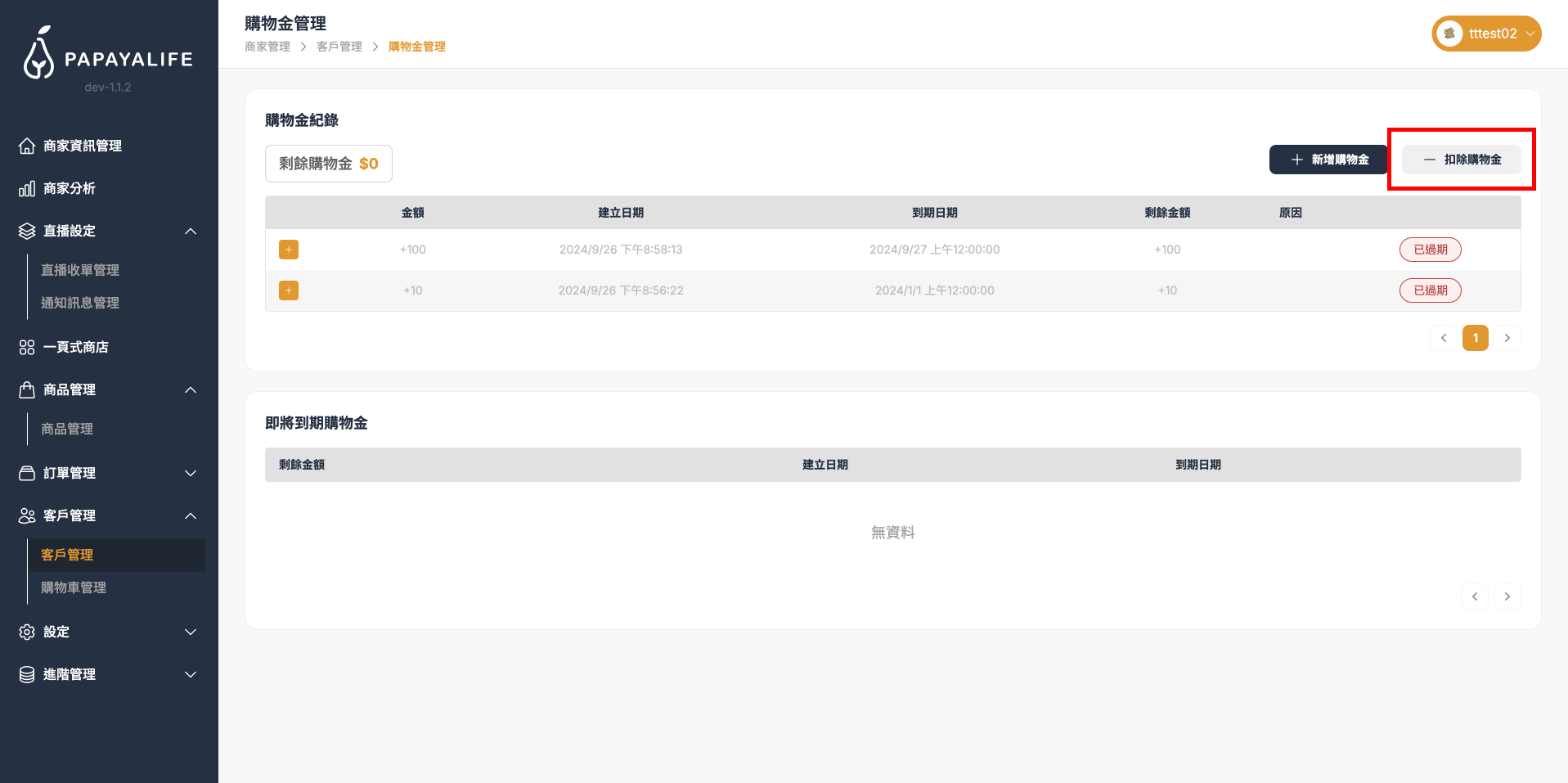Click the 設定 gear icon
Screen dimensions: 1568x783
pyautogui.click(x=27, y=632)
